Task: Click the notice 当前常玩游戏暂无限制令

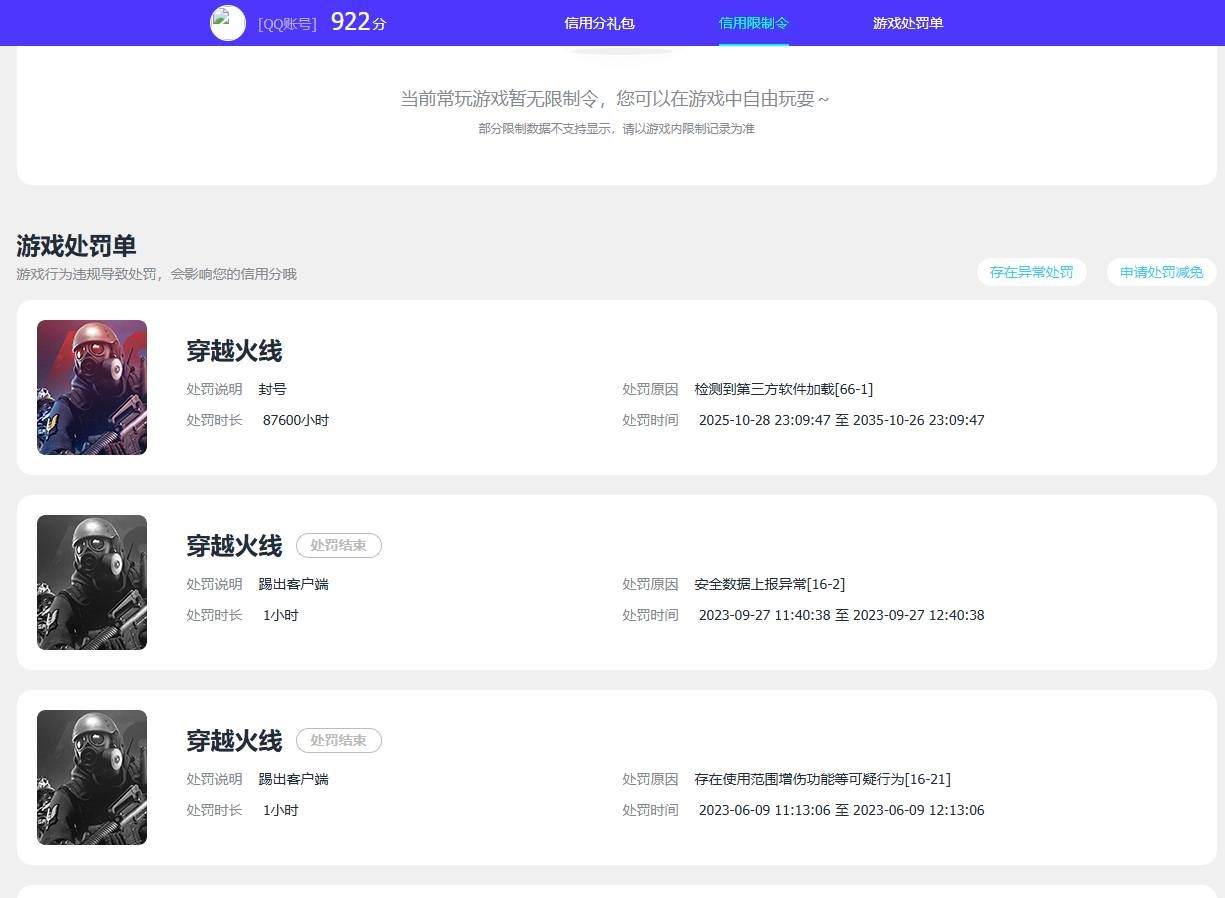Action: (x=615, y=99)
